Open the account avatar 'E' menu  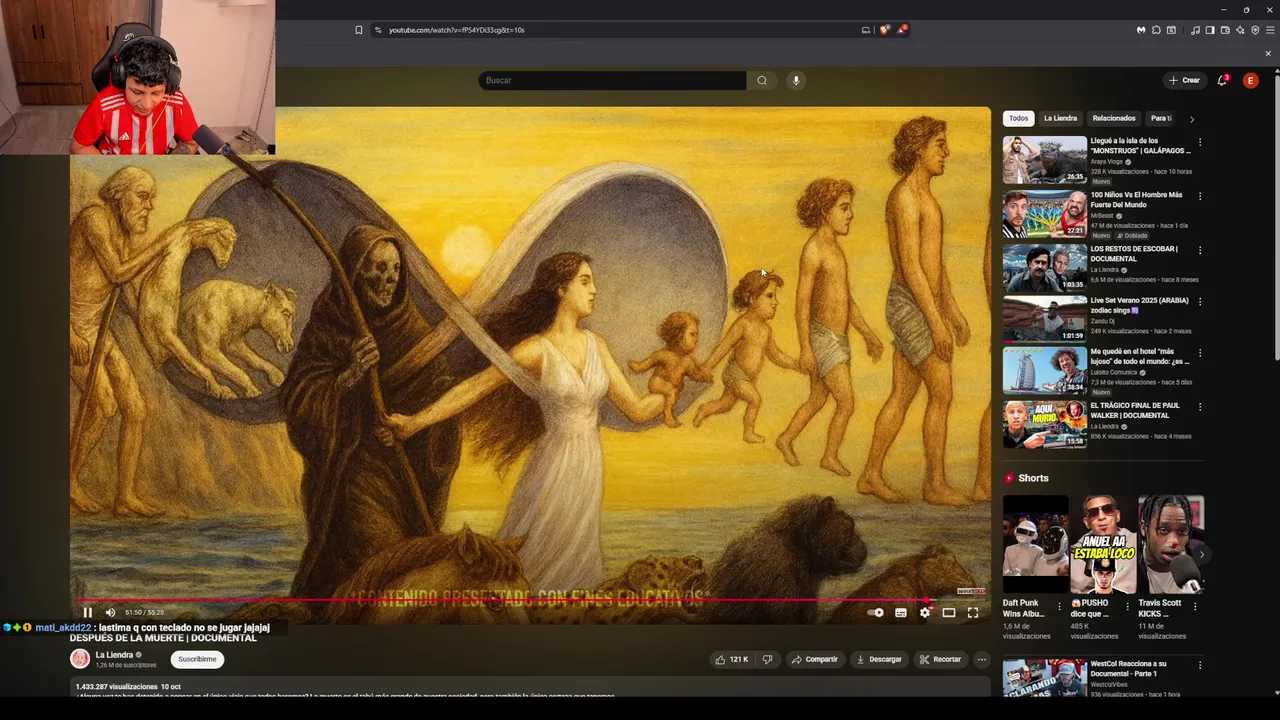1250,80
